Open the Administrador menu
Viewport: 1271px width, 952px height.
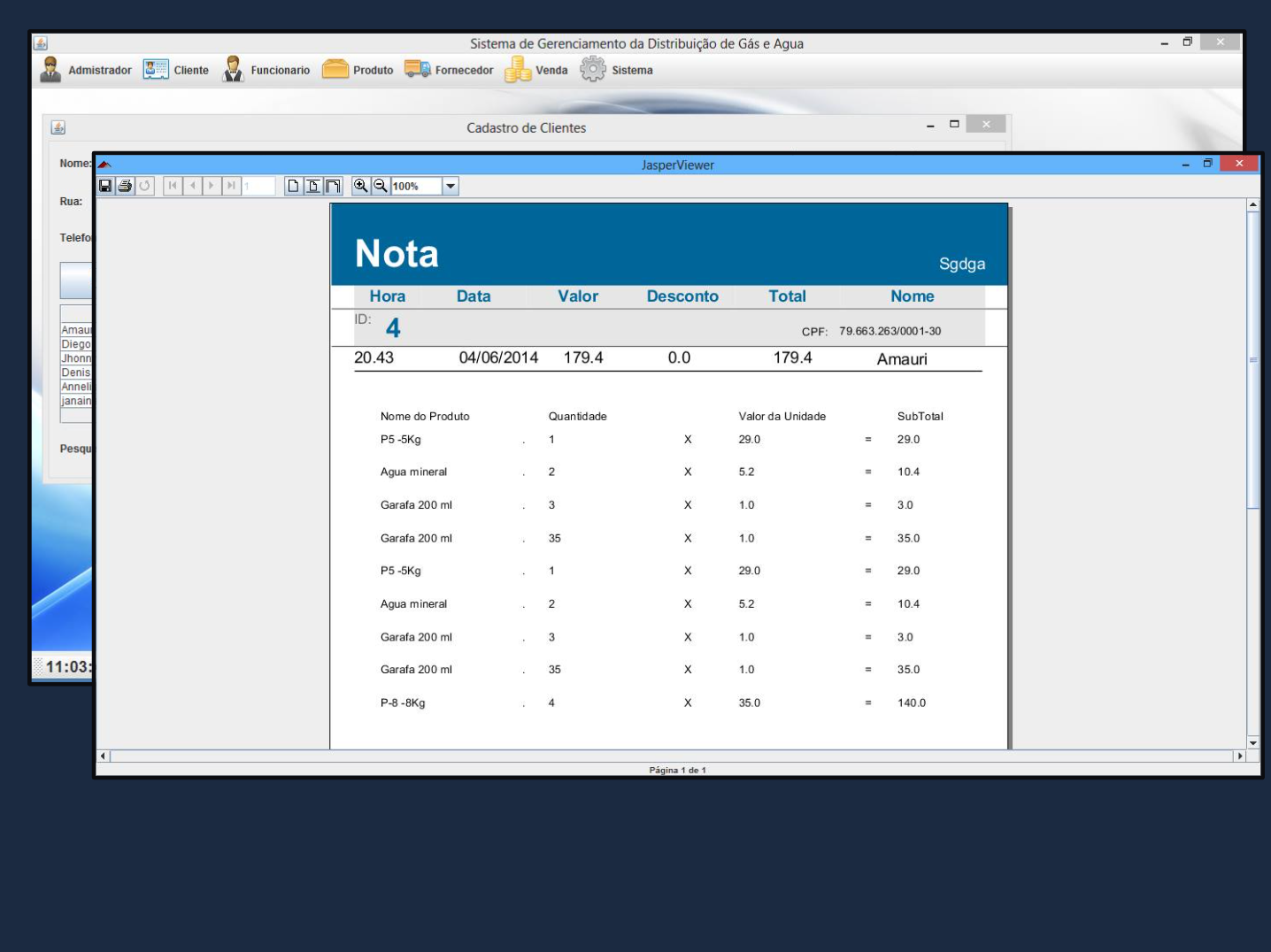click(86, 70)
